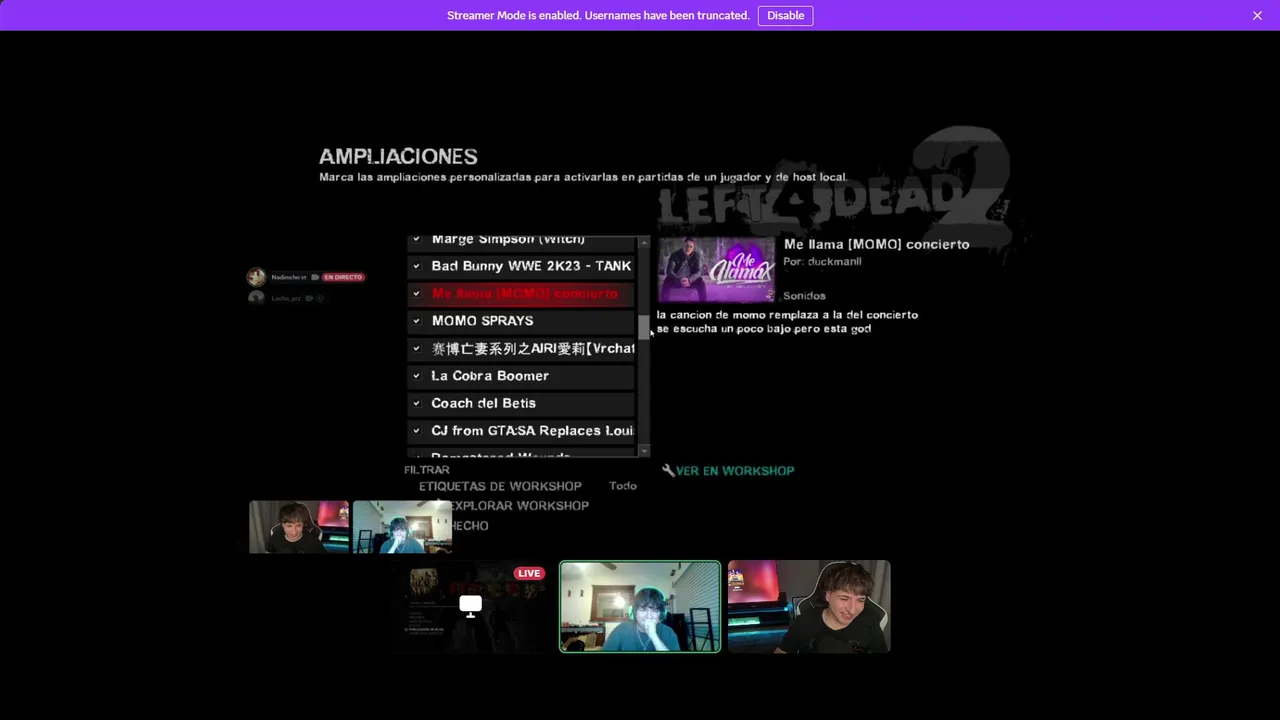Click the LIVE badge on screen-share tile

[x=529, y=574]
